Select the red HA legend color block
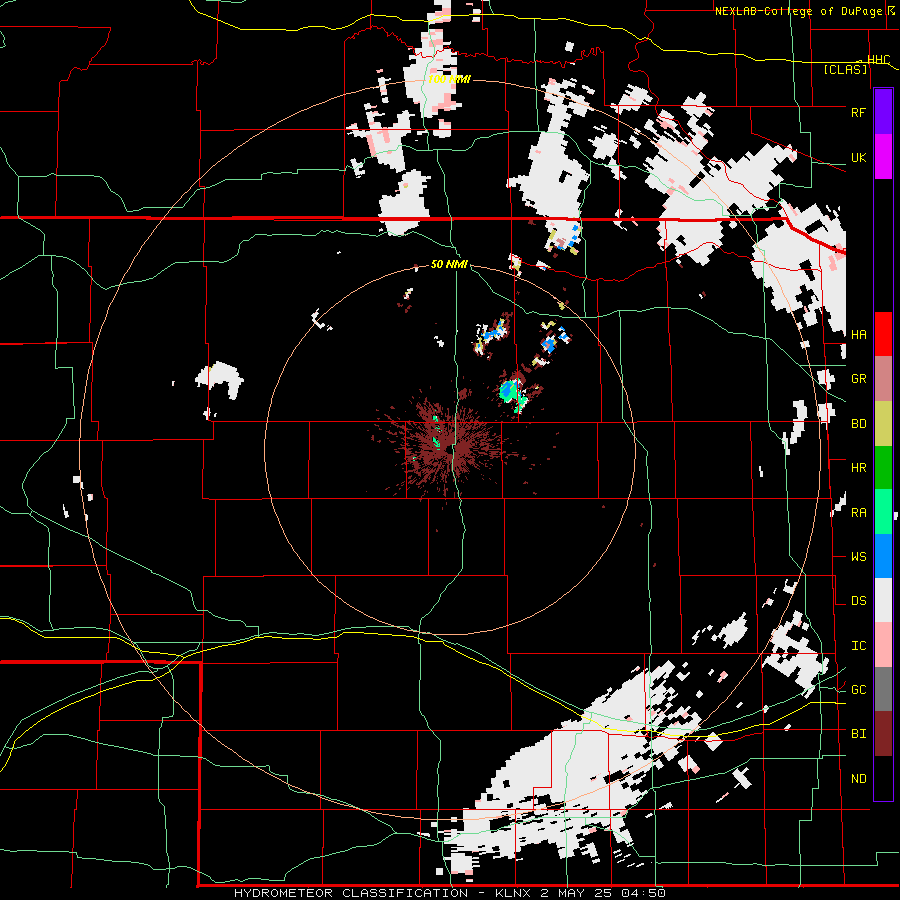The height and width of the screenshot is (900, 900). click(x=883, y=334)
